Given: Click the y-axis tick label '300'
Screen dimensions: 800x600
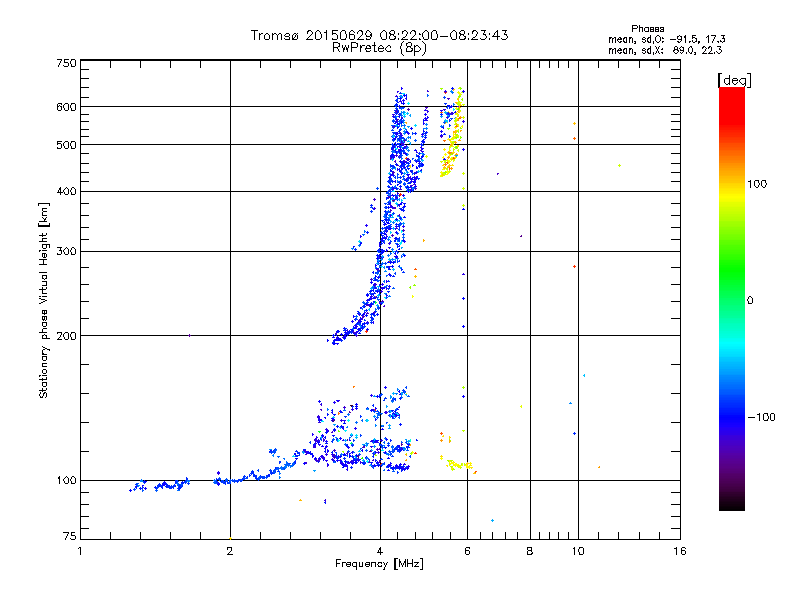Looking at the screenshot, I should coord(66,252).
